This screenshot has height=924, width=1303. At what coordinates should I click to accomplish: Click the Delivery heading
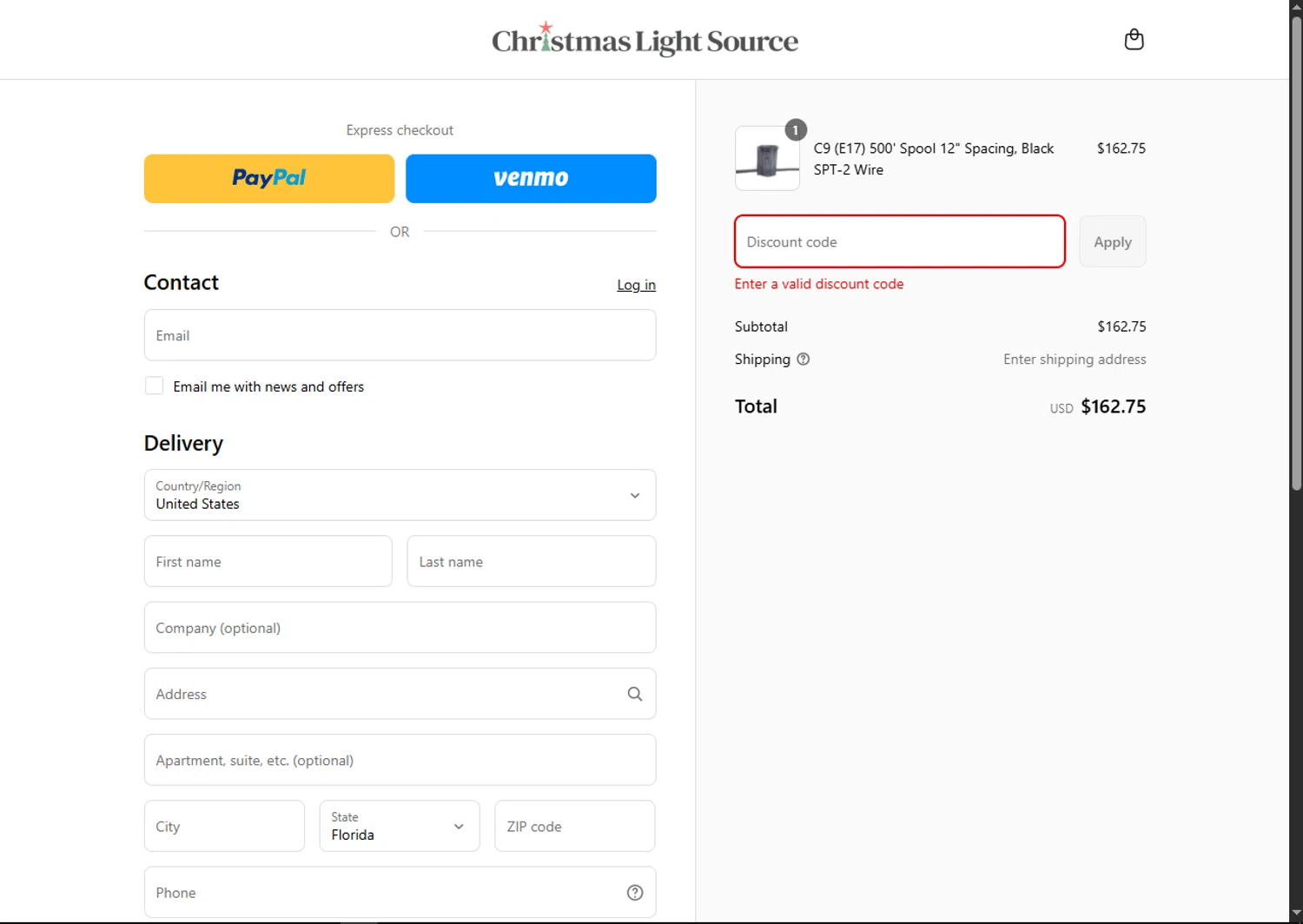[183, 443]
